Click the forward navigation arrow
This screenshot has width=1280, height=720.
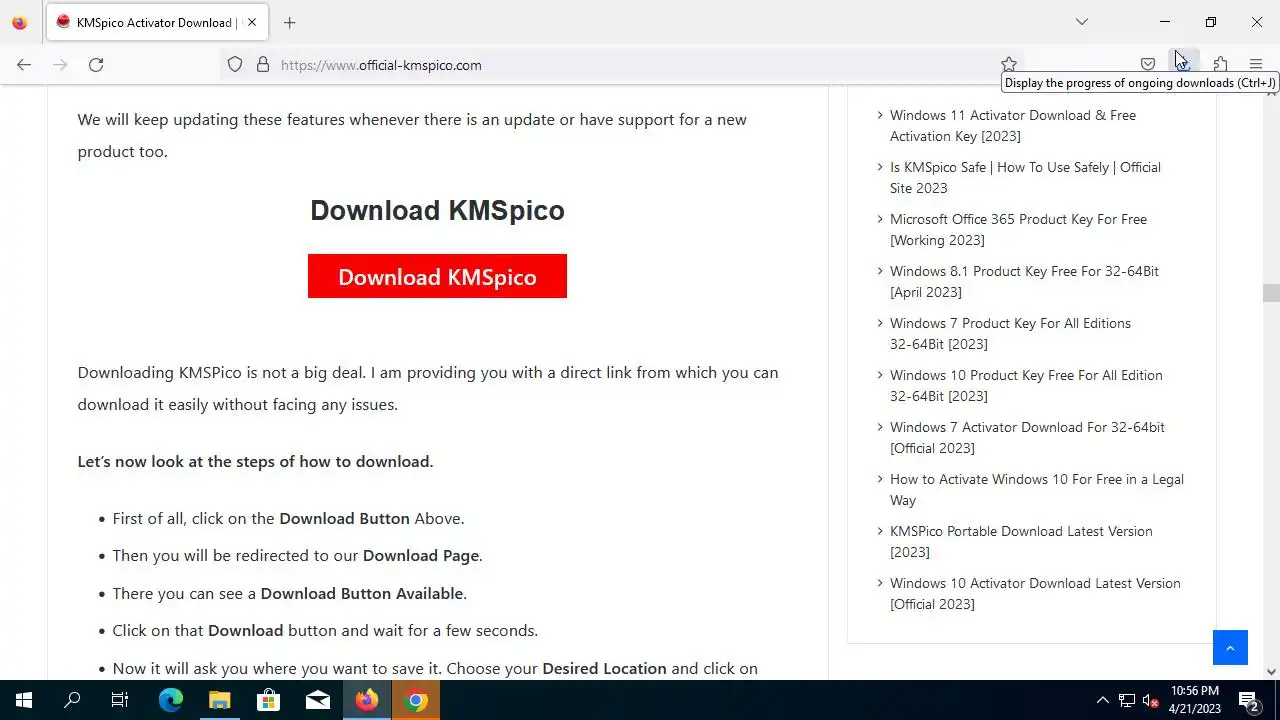tap(60, 65)
